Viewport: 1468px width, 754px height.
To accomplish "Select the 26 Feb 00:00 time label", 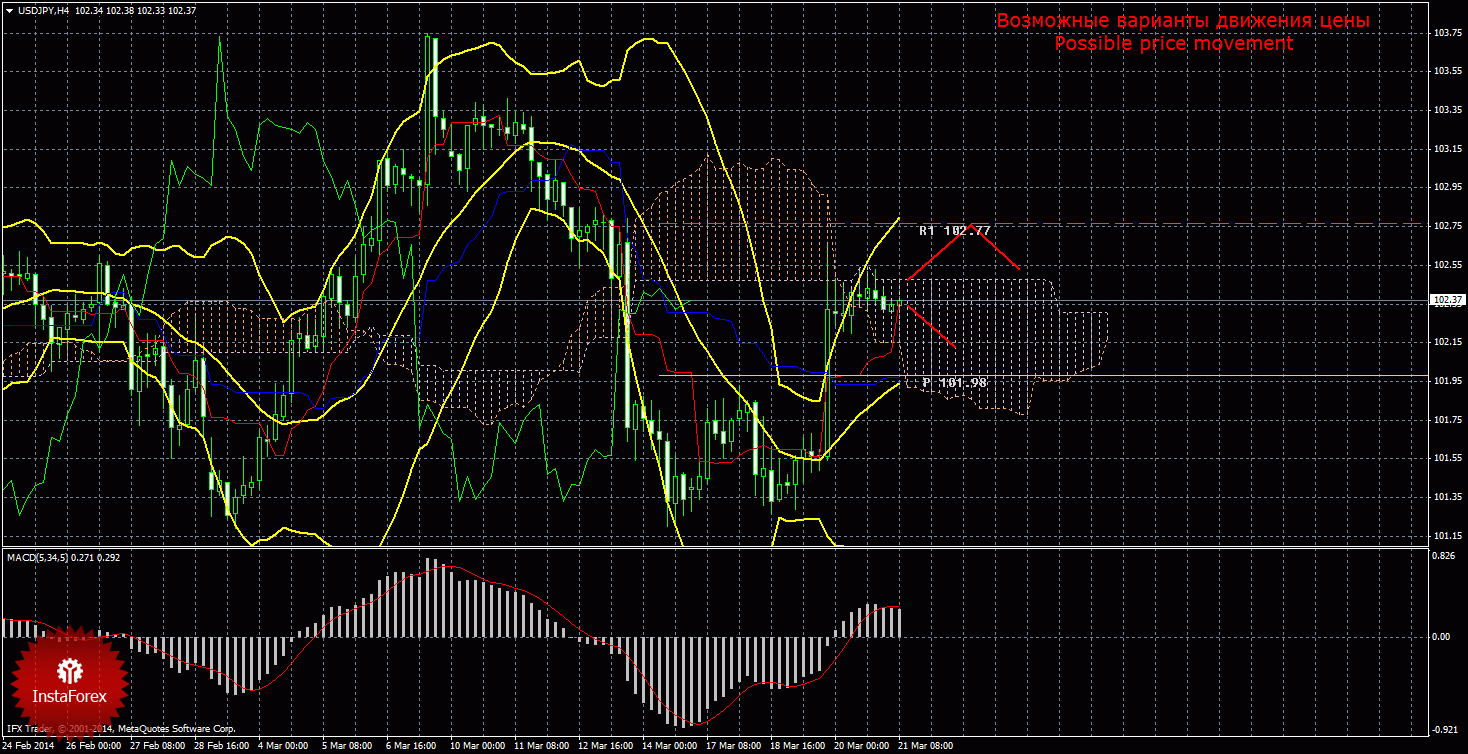I will (x=94, y=746).
